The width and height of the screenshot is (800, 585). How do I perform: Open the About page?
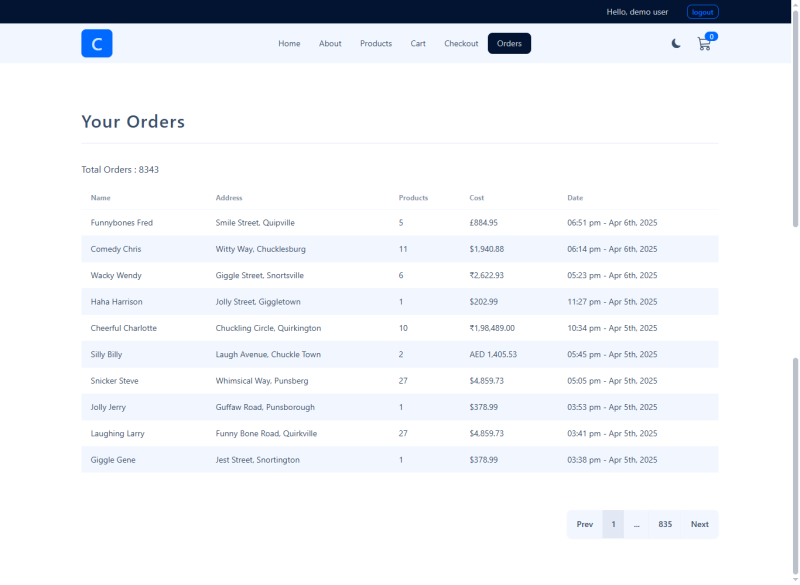point(330,43)
